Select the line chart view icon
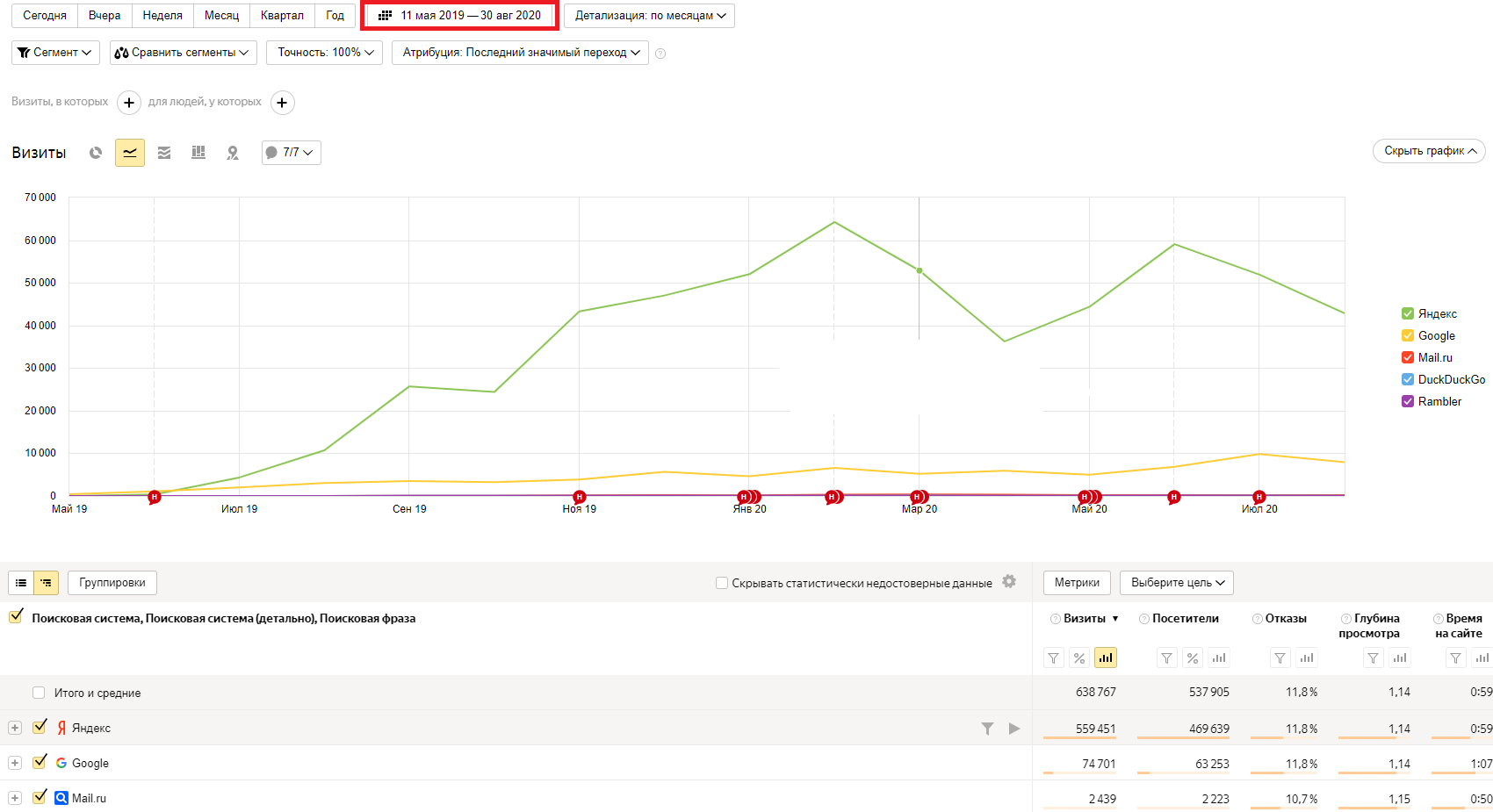Viewport: 1493px width, 812px height. [130, 153]
